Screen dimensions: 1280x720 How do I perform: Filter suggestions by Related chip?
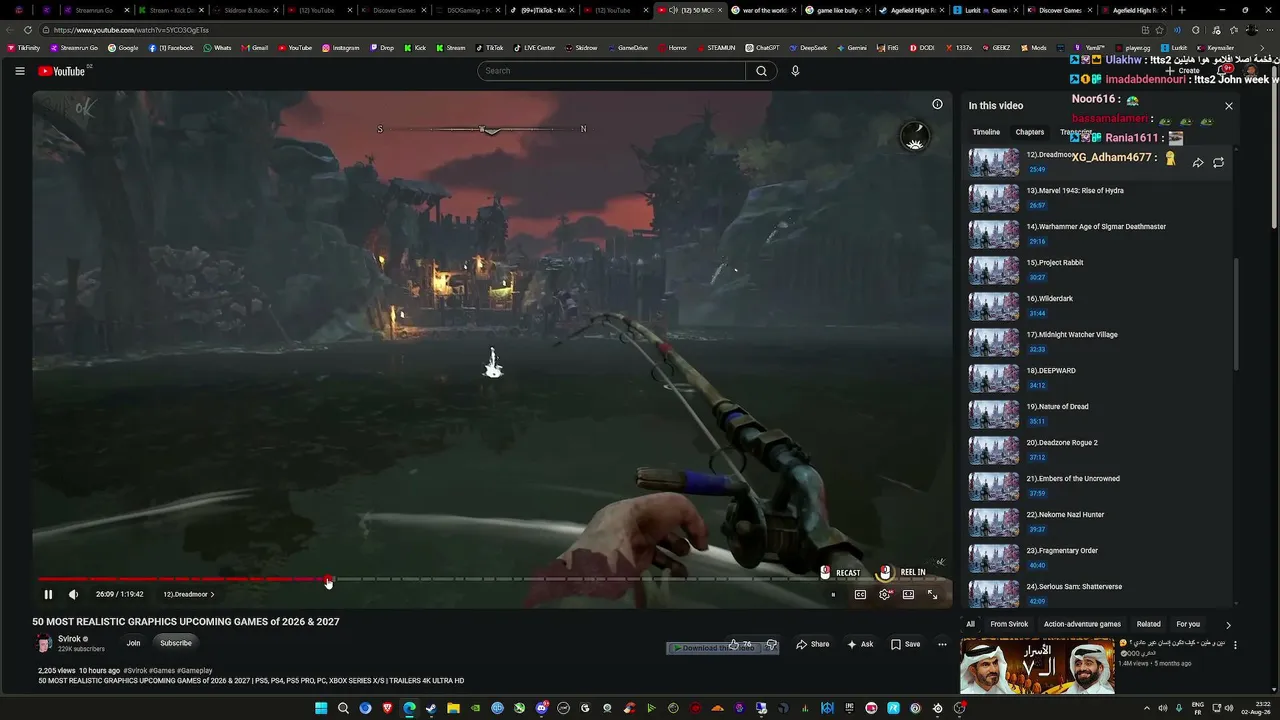coord(1148,624)
